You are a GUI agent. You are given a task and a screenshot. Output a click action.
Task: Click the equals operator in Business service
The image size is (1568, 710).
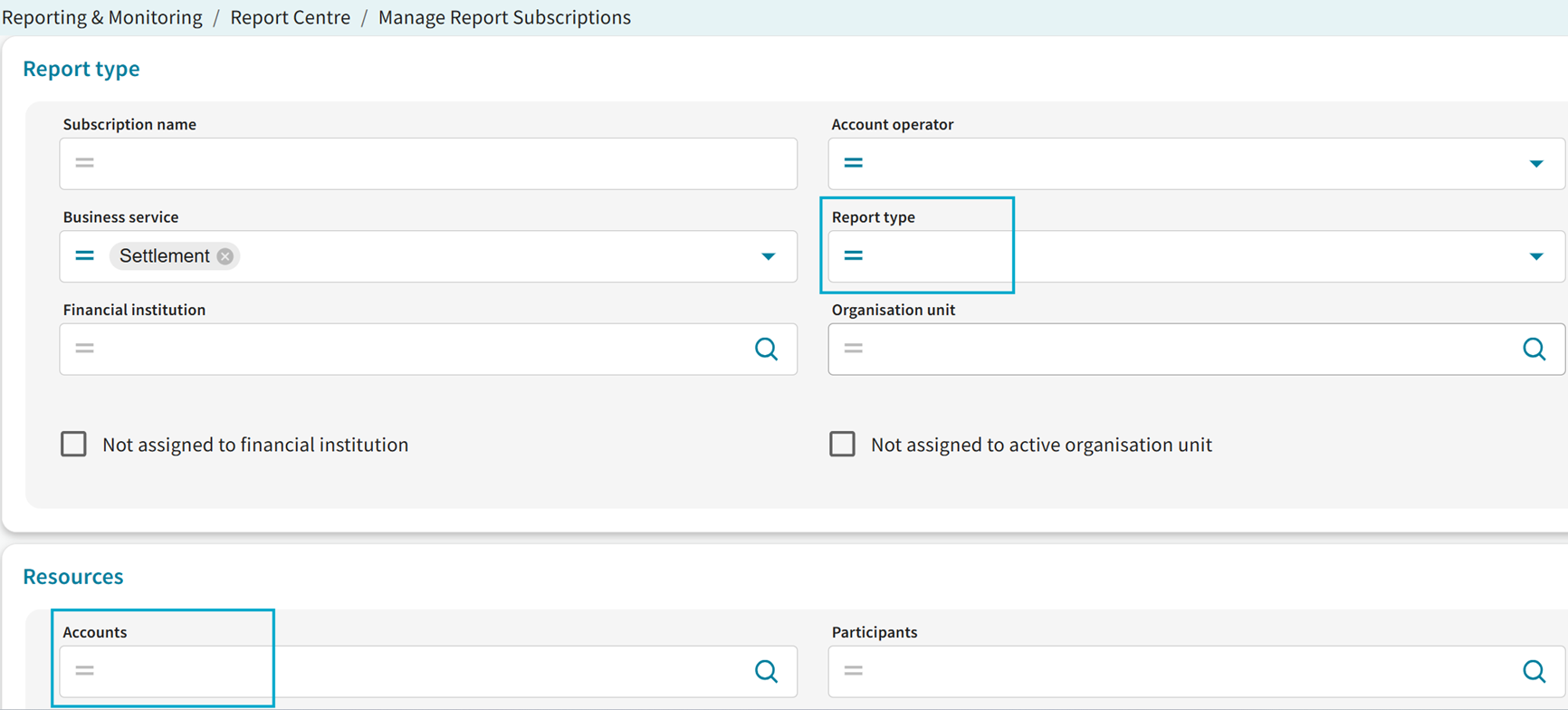pyautogui.click(x=84, y=256)
